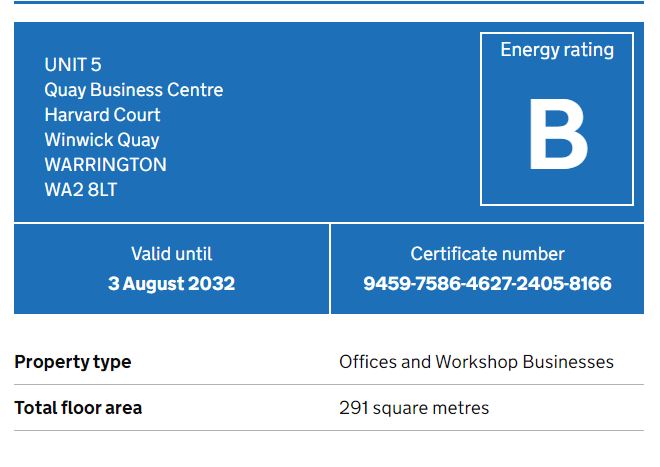This screenshot has height=467, width=660.
Task: Click the Property type row label
Action: [72, 362]
